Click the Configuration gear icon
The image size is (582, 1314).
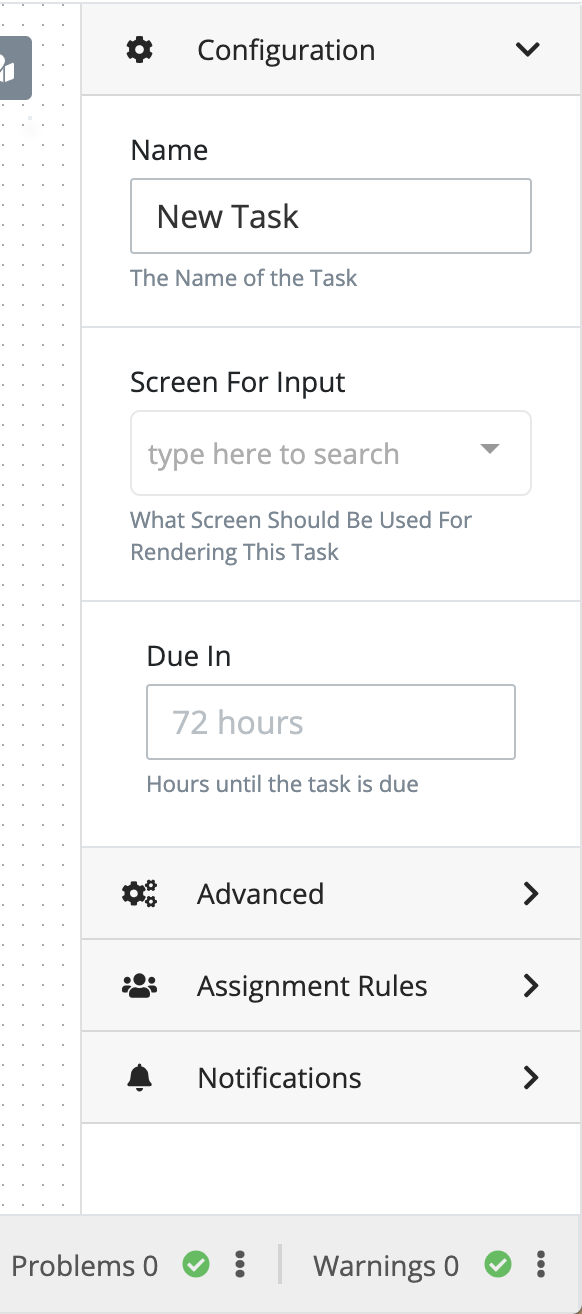click(140, 49)
